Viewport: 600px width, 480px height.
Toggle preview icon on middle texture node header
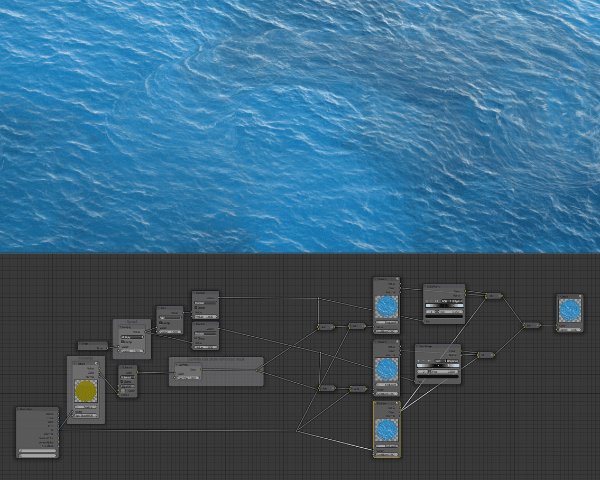[397, 342]
